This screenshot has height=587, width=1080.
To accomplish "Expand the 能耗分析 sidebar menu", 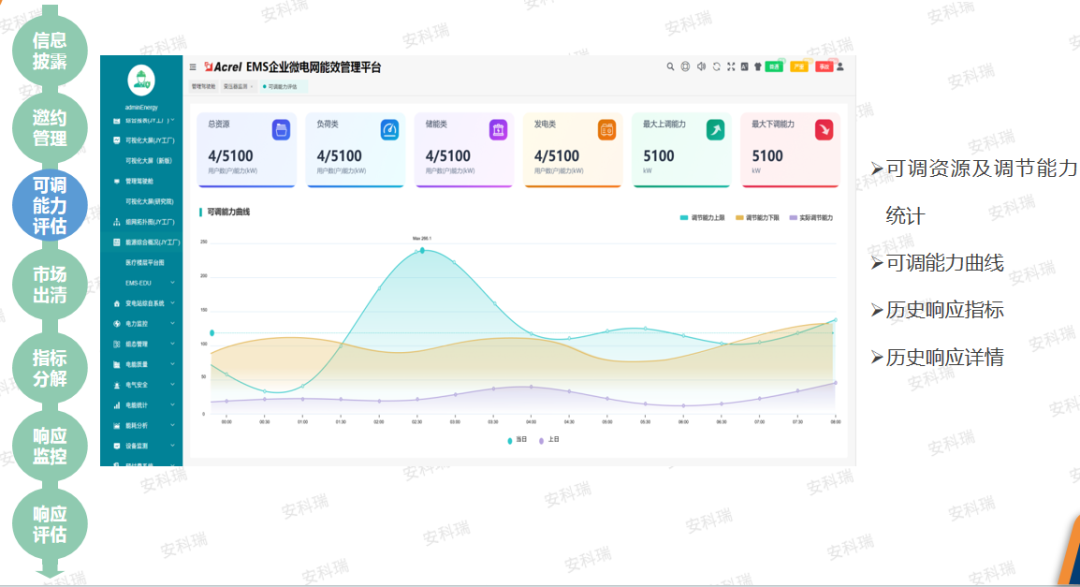I will pos(142,426).
